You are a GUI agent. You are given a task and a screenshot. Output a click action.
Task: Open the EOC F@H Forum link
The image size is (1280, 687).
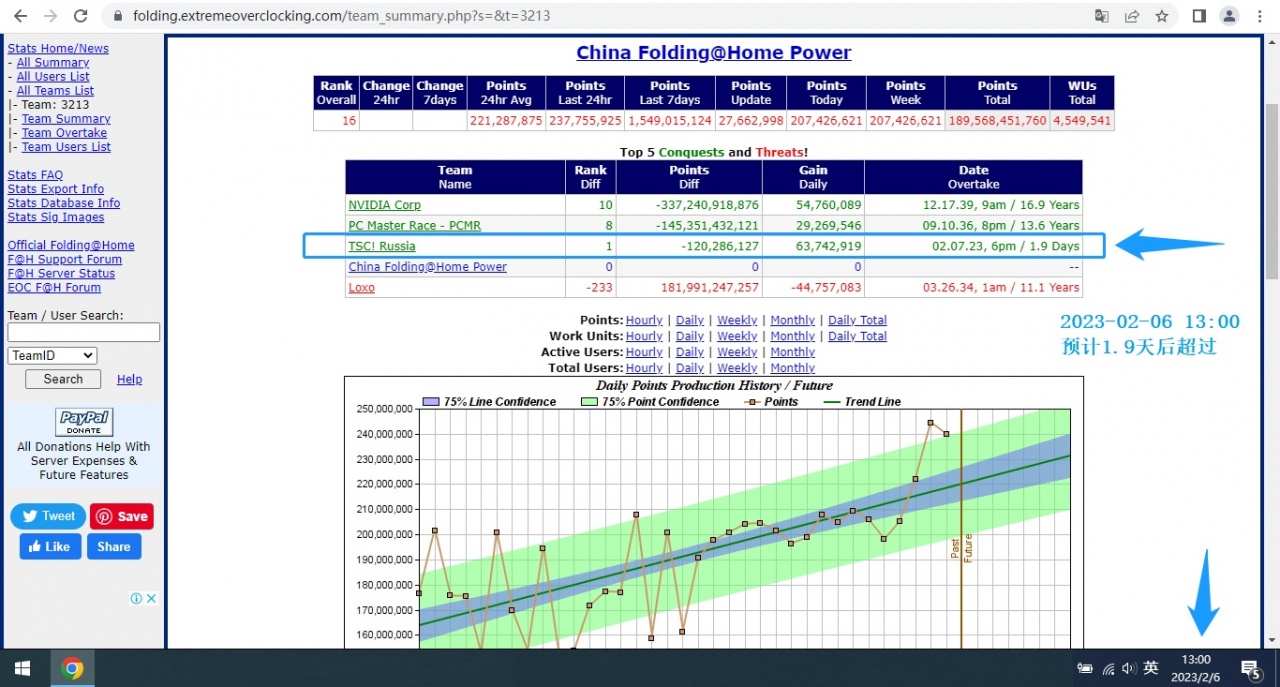point(54,287)
